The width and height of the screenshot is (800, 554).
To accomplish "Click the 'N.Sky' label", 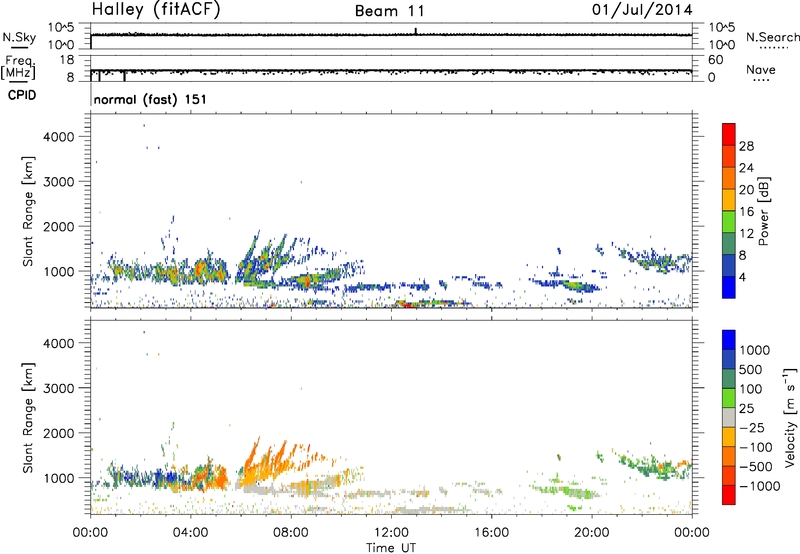I will (x=19, y=37).
